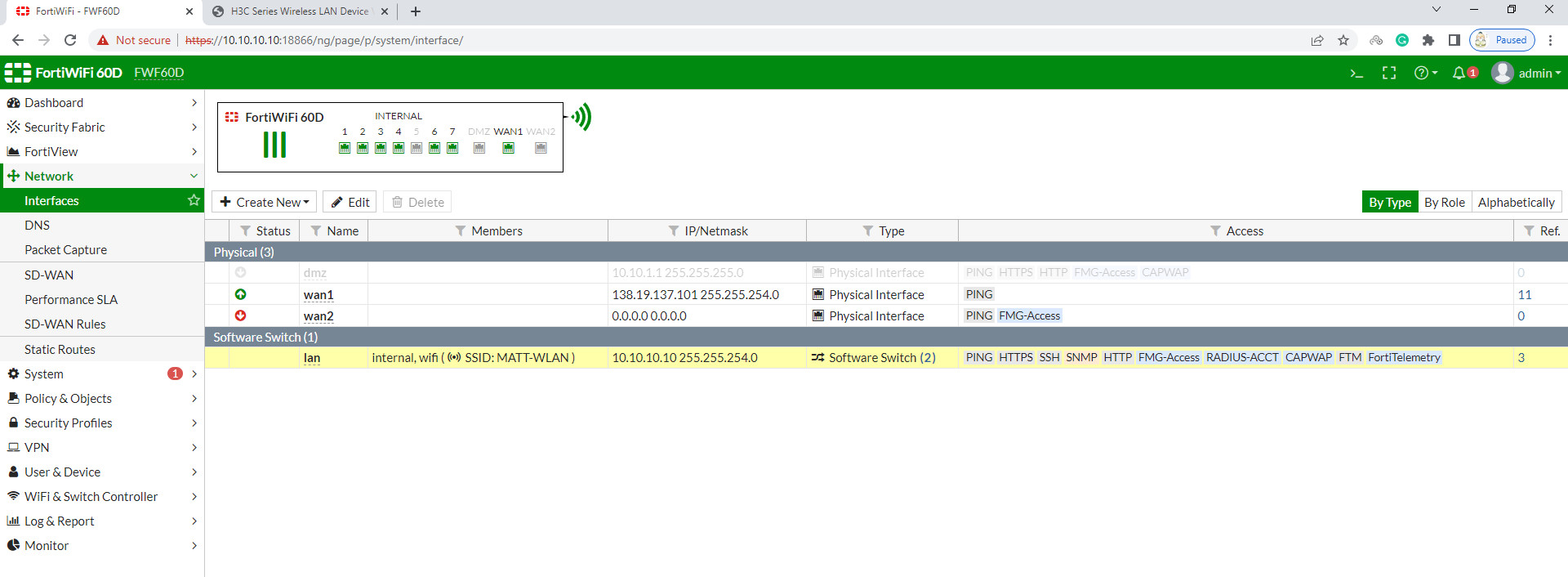Filter the IP/Netmask column
This screenshot has height=577, width=1568.
pos(674,231)
